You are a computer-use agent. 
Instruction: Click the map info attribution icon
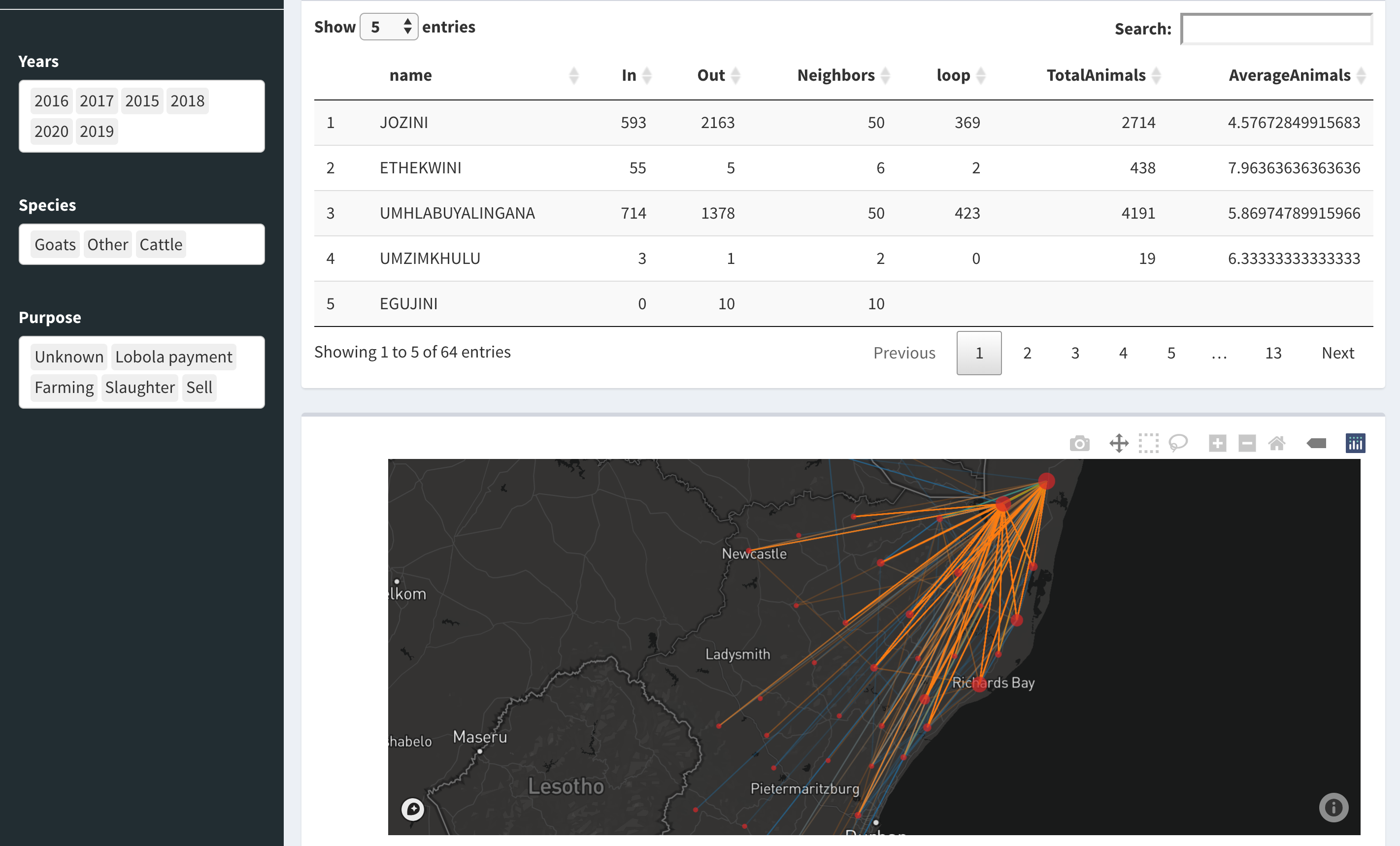[1333, 808]
